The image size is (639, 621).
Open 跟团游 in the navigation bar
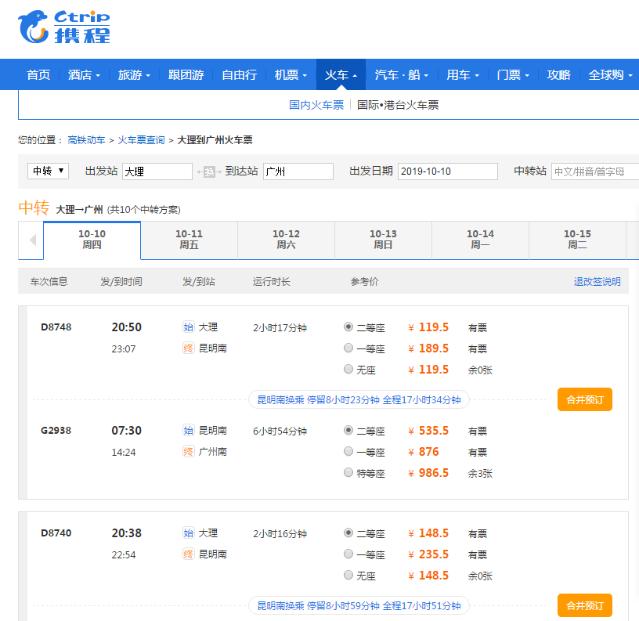pos(186,75)
